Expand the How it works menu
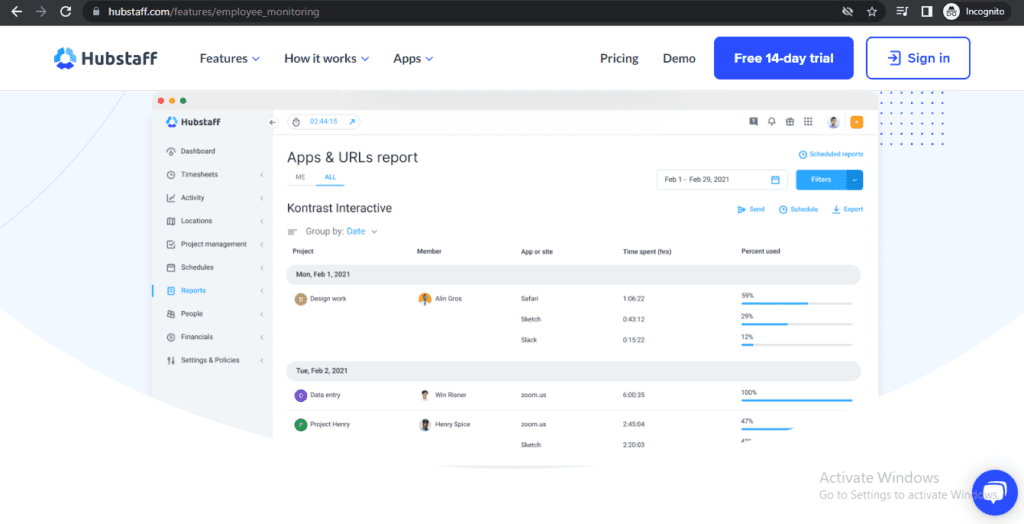Viewport: 1024px width, 524px height. pyautogui.click(x=327, y=58)
